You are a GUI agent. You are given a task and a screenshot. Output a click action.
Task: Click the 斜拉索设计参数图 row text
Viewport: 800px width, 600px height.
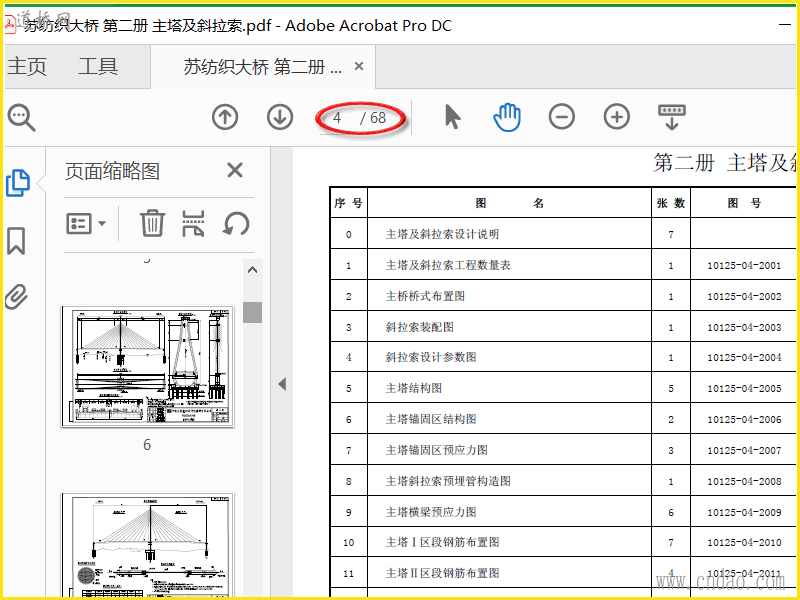tap(431, 357)
